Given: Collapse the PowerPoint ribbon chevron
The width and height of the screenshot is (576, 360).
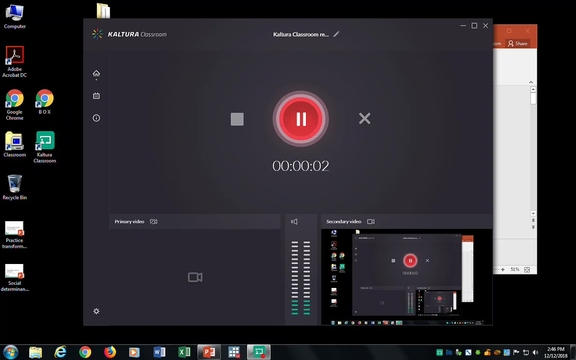Looking at the screenshot, I should pyautogui.click(x=531, y=82).
